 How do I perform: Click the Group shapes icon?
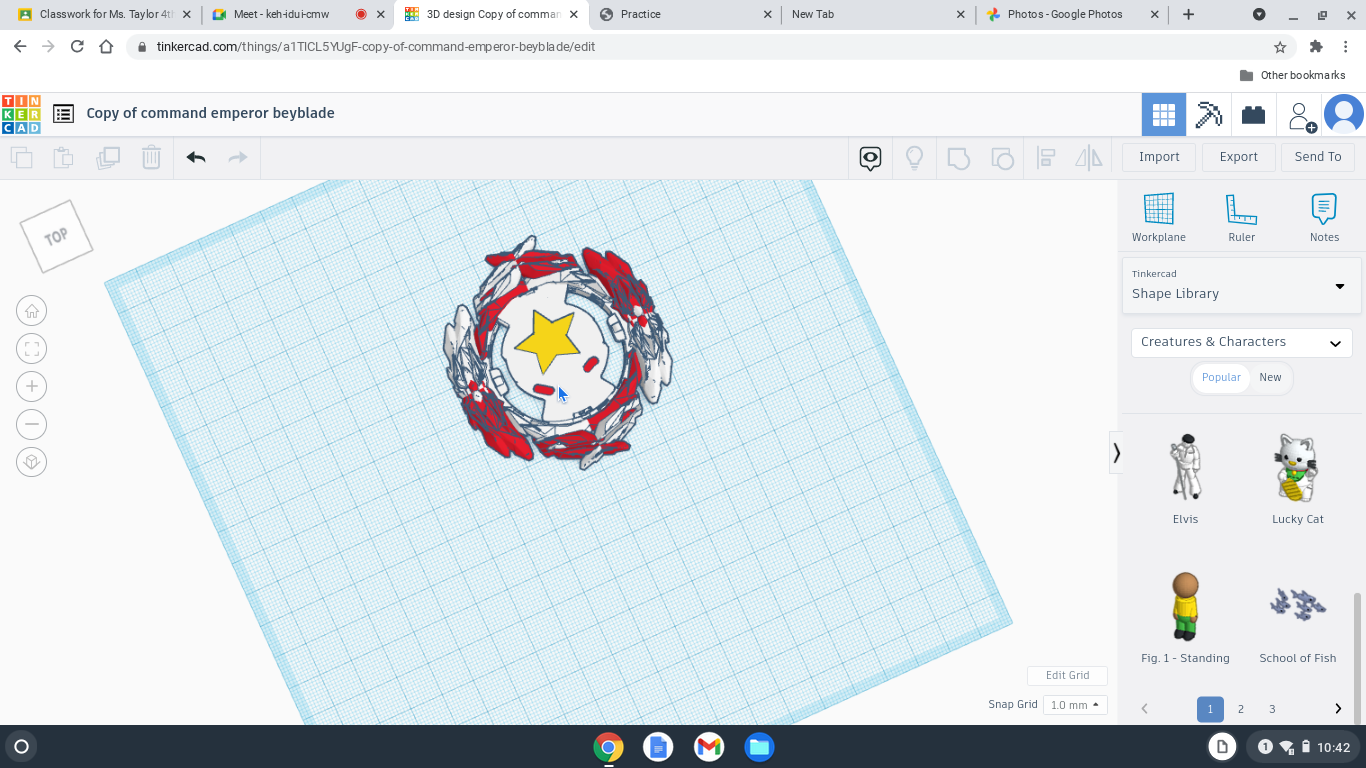958,157
